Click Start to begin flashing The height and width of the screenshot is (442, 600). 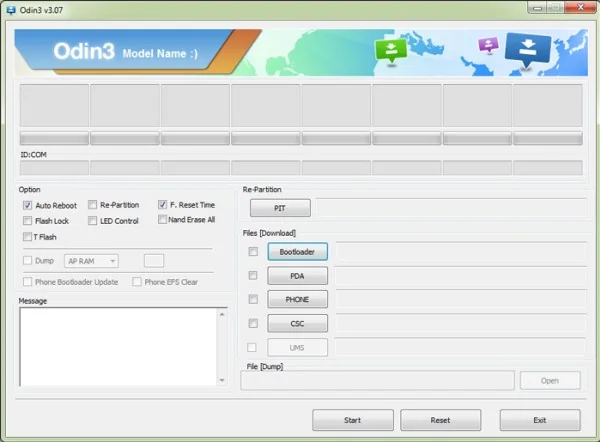coord(352,420)
